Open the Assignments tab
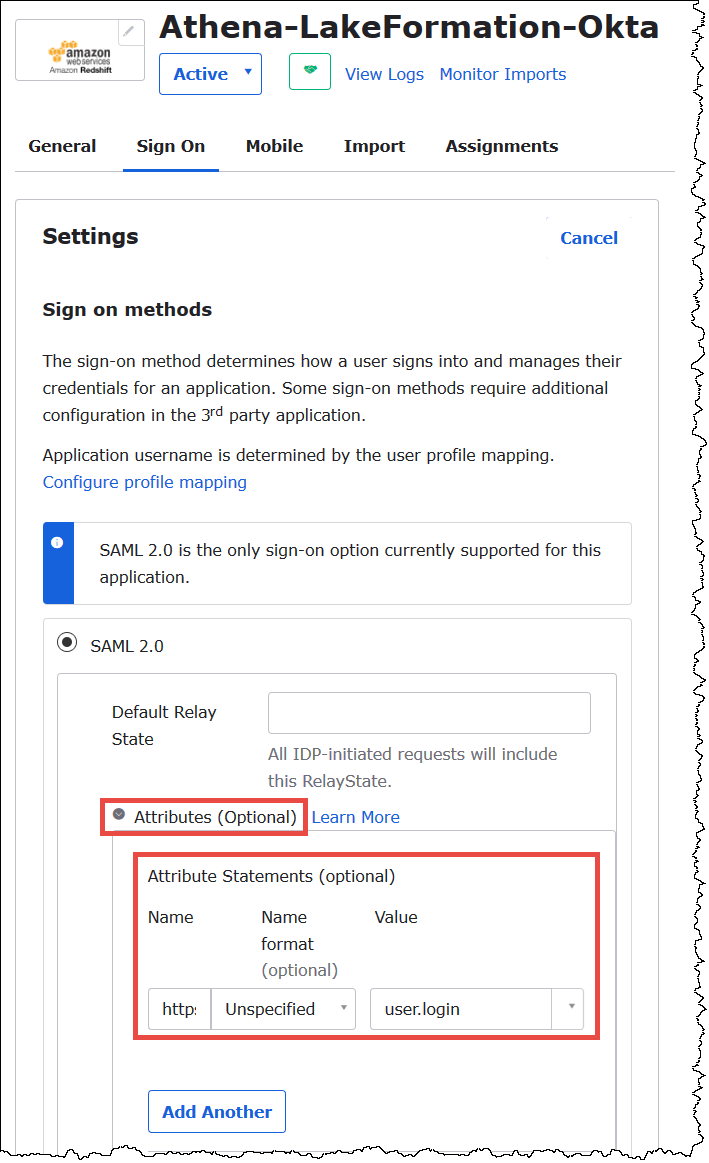This screenshot has height=1163, width=709. coord(501,146)
